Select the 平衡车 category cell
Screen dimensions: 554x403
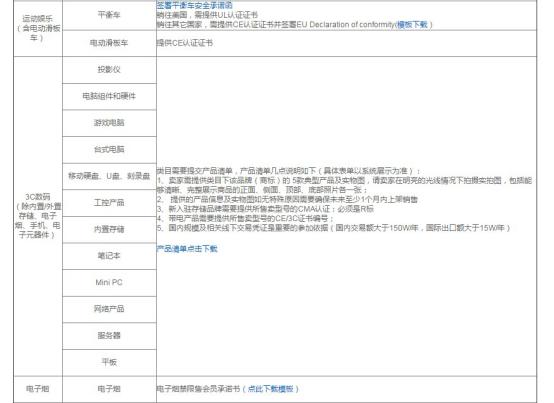click(x=109, y=15)
